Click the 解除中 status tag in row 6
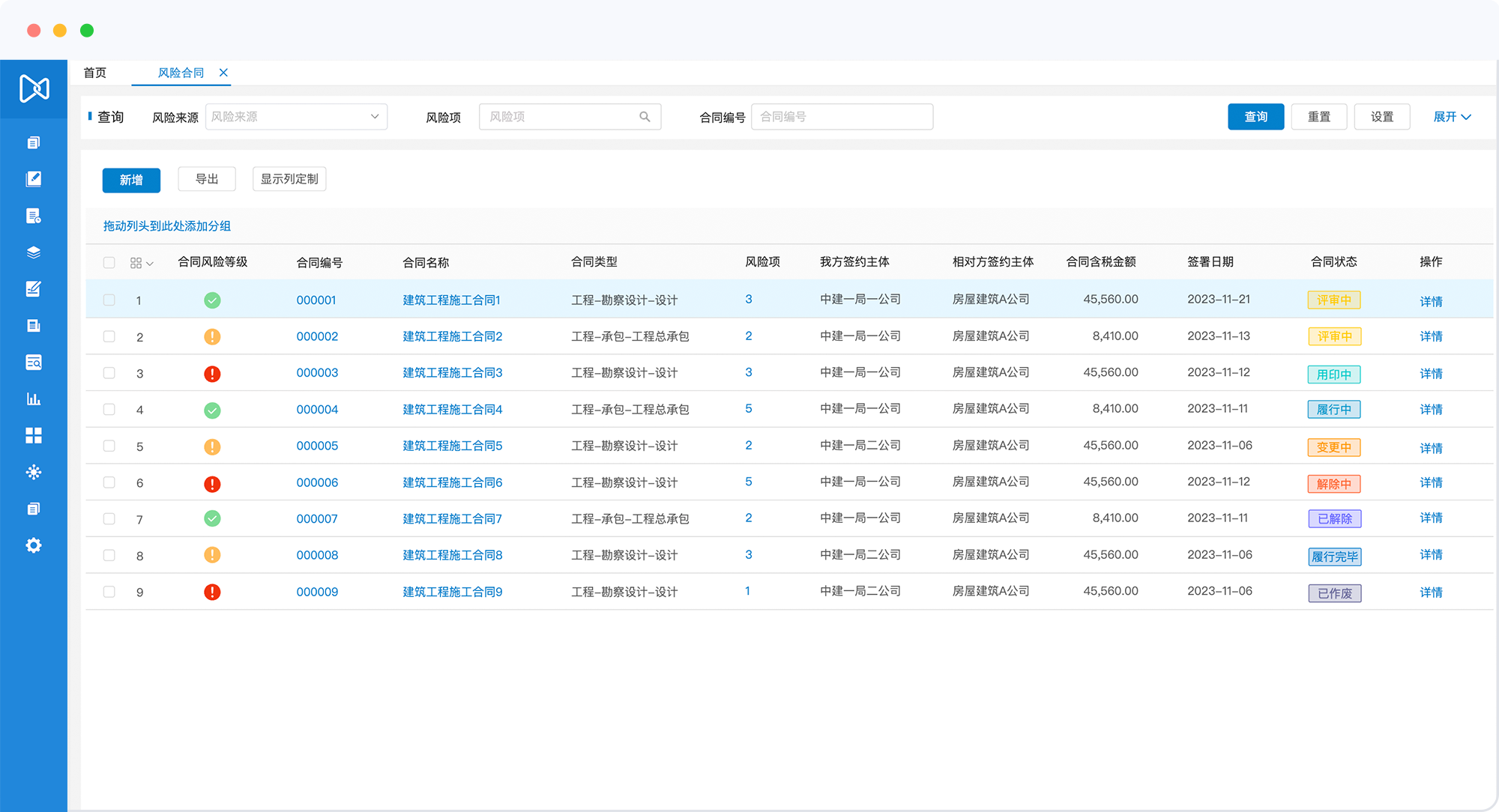This screenshot has width=1499, height=812. point(1333,484)
